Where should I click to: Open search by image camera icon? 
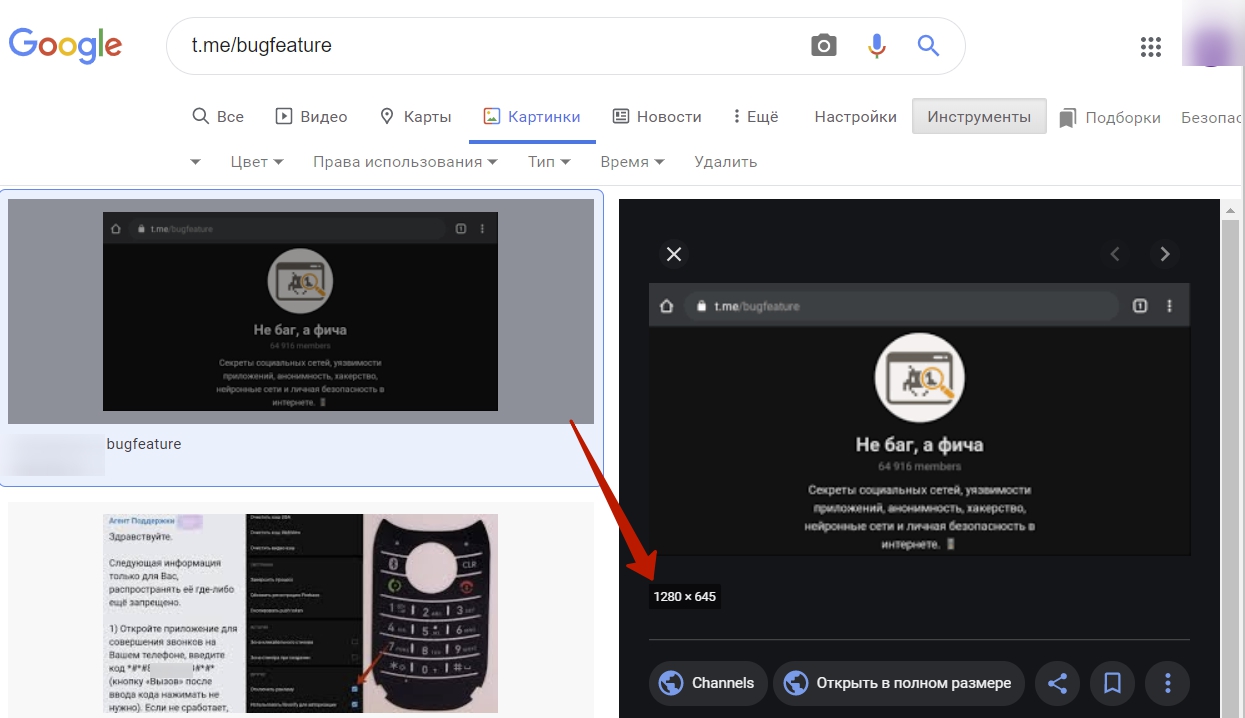pyautogui.click(x=823, y=46)
